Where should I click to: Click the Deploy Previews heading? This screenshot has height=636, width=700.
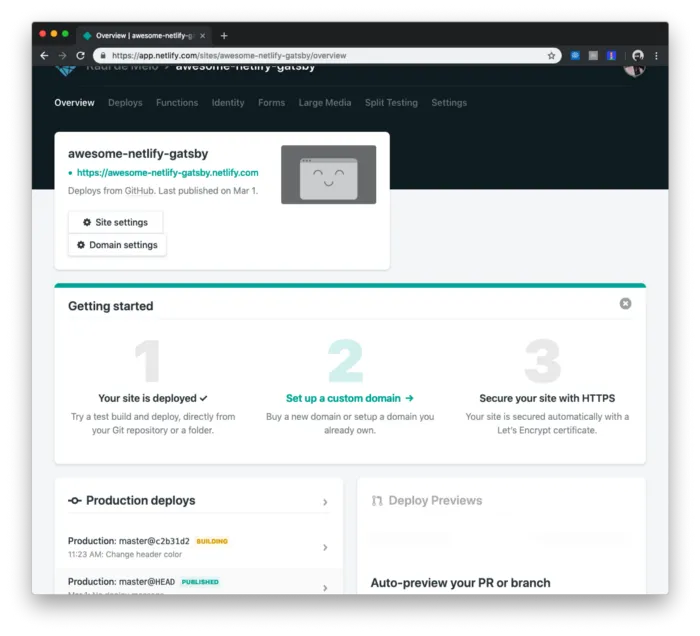tap(435, 500)
